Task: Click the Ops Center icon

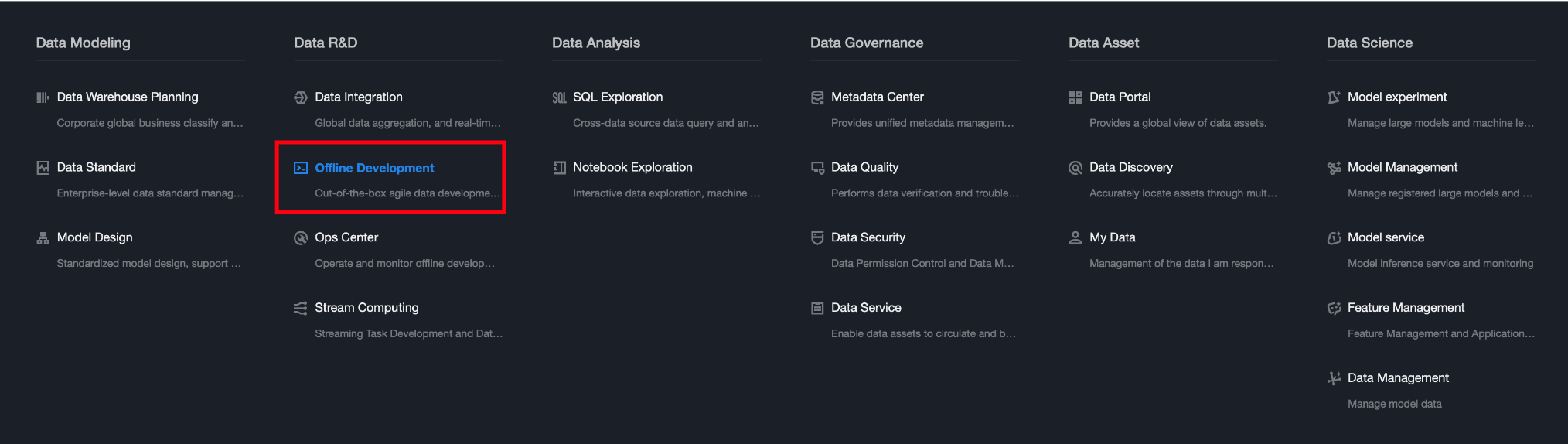Action: [301, 238]
